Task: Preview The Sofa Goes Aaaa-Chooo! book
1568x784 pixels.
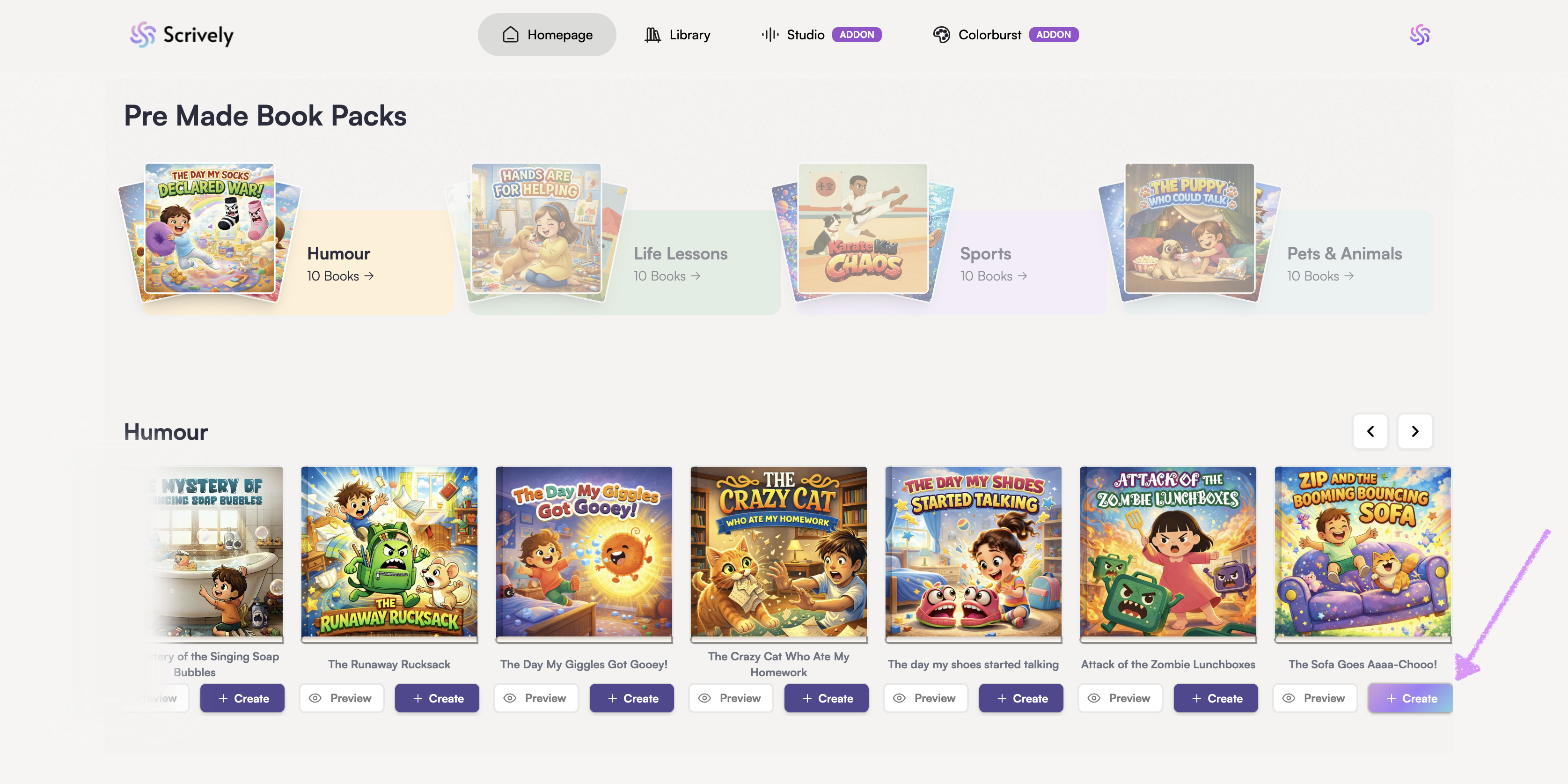Action: pyautogui.click(x=1314, y=698)
